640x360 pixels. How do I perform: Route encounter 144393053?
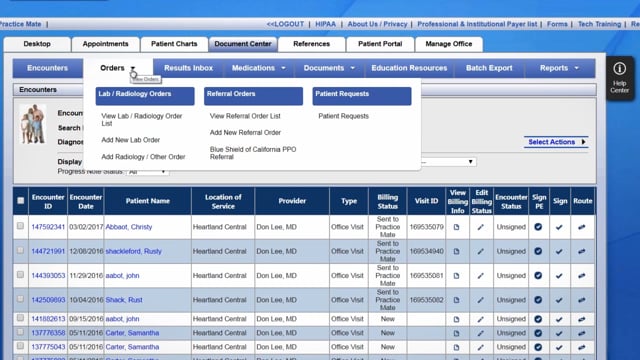click(582, 276)
